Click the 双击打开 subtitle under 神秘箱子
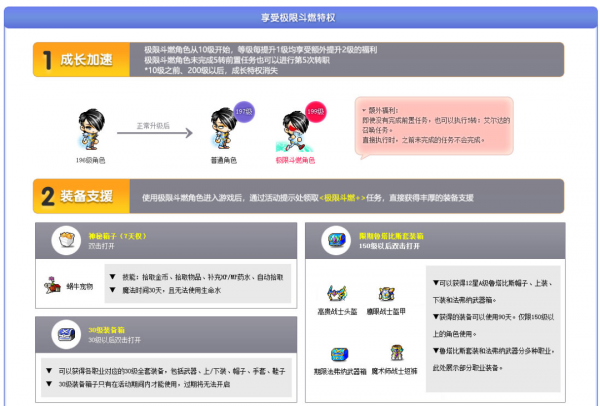Viewport: 600px width, 406px height. pos(101,246)
